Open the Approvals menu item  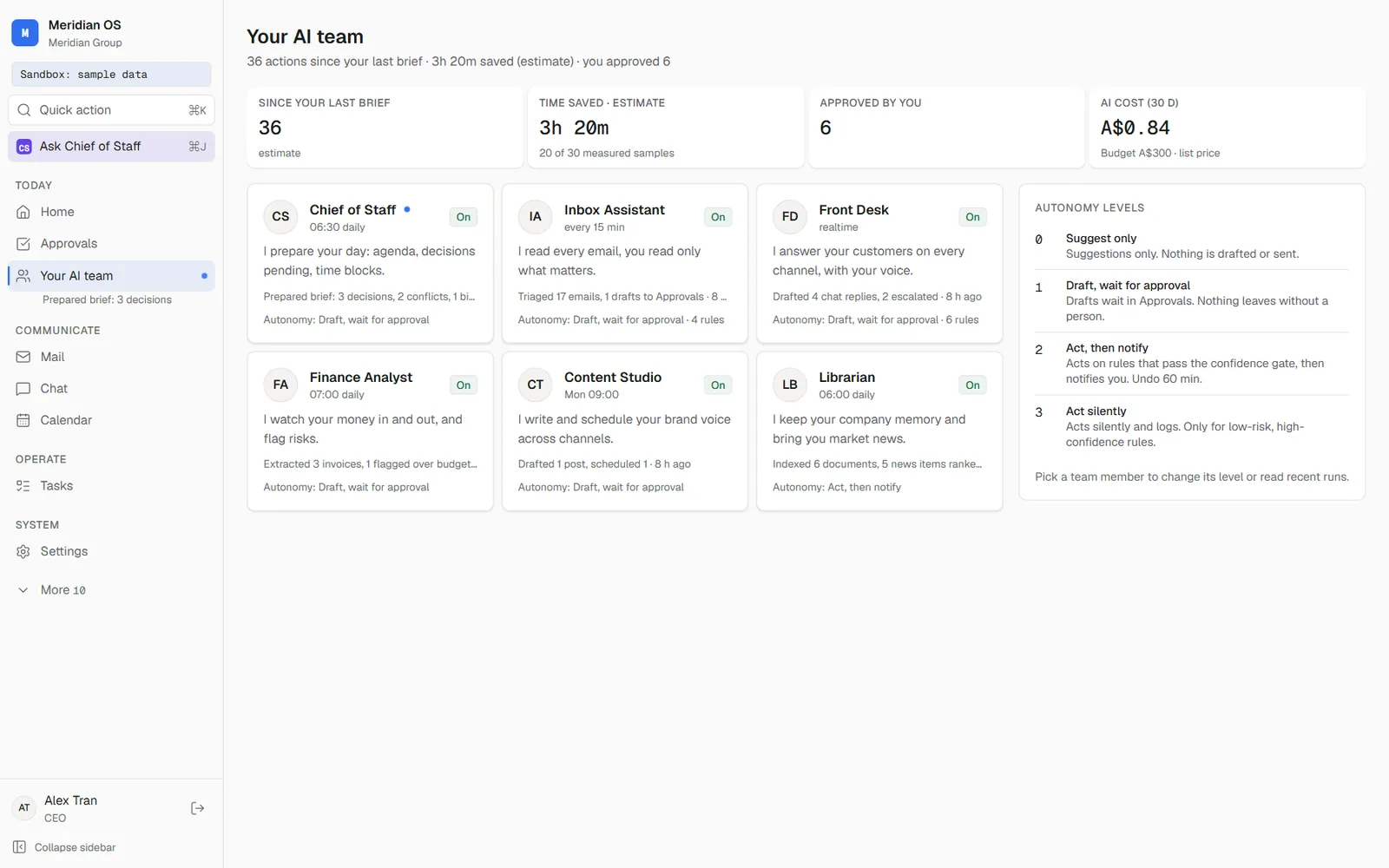click(x=111, y=244)
